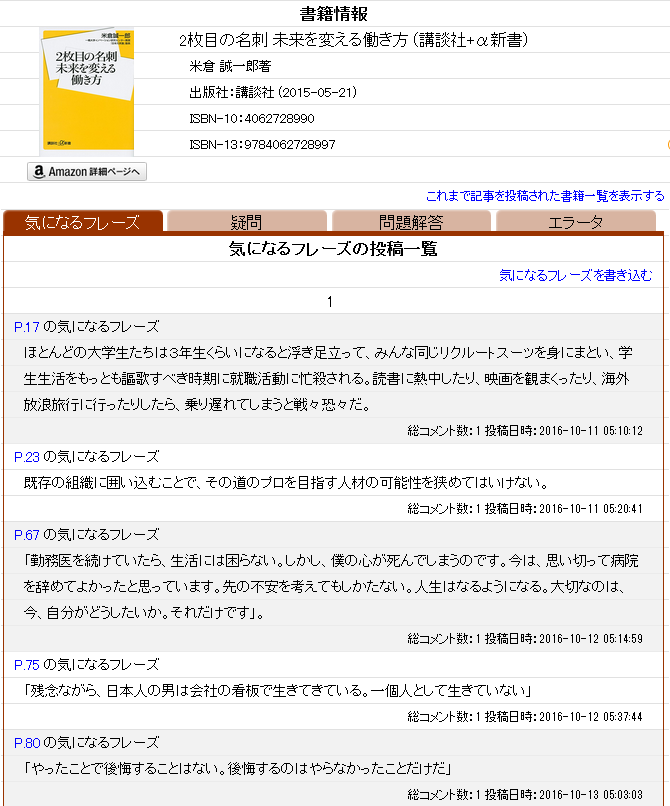The height and width of the screenshot is (806, 670).
Task: Open the P.75 page link
Action: [x=27, y=665]
